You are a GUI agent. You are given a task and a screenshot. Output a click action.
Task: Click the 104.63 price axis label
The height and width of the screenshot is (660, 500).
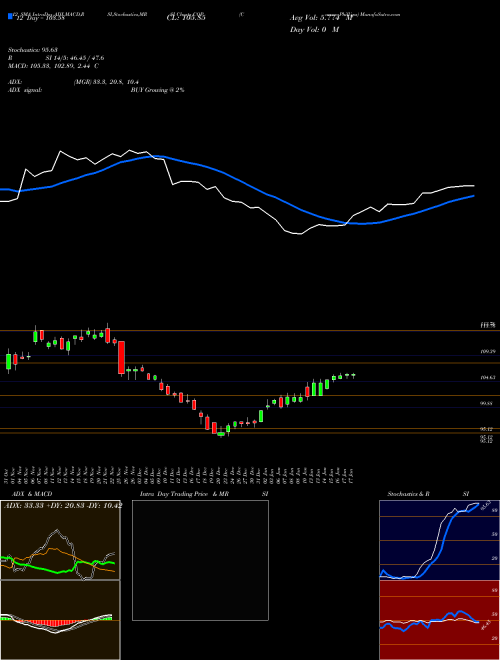487,378
